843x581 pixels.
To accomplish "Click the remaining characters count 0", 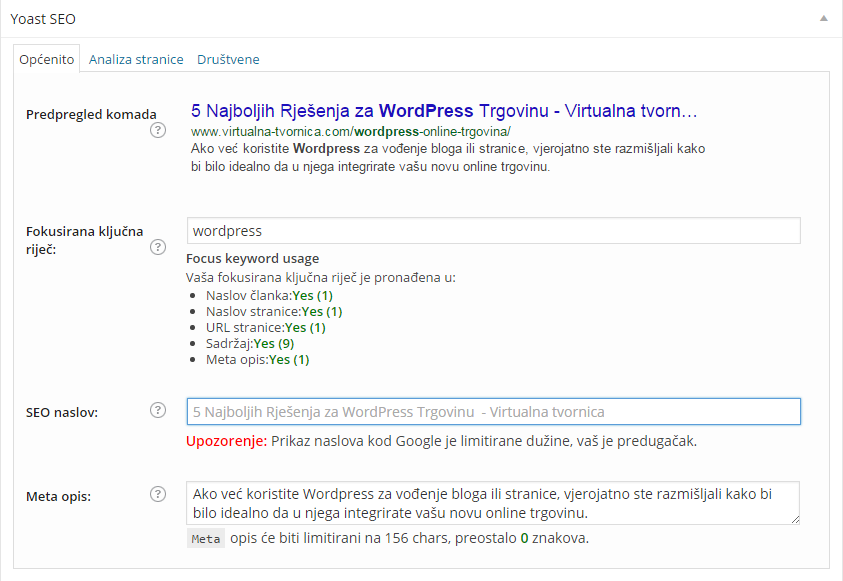I will 524,538.
